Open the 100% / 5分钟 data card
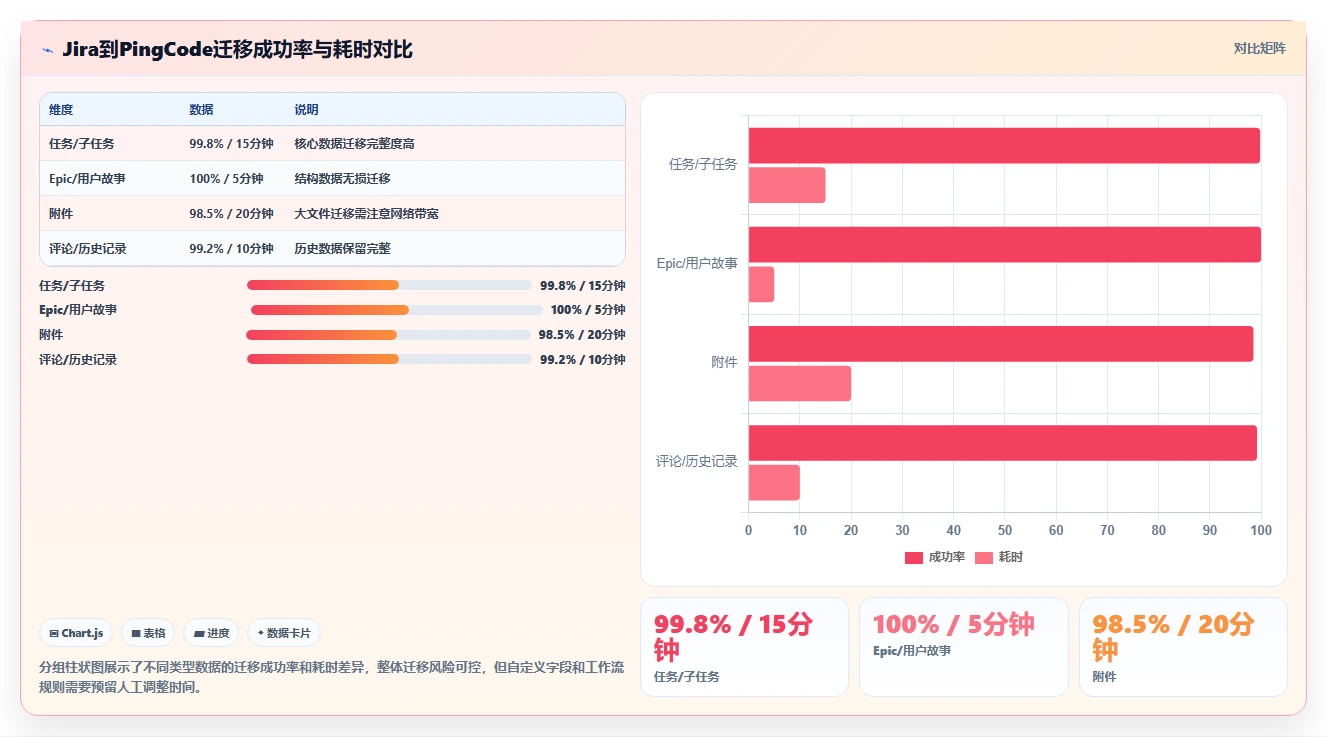1327x737 pixels. click(964, 647)
